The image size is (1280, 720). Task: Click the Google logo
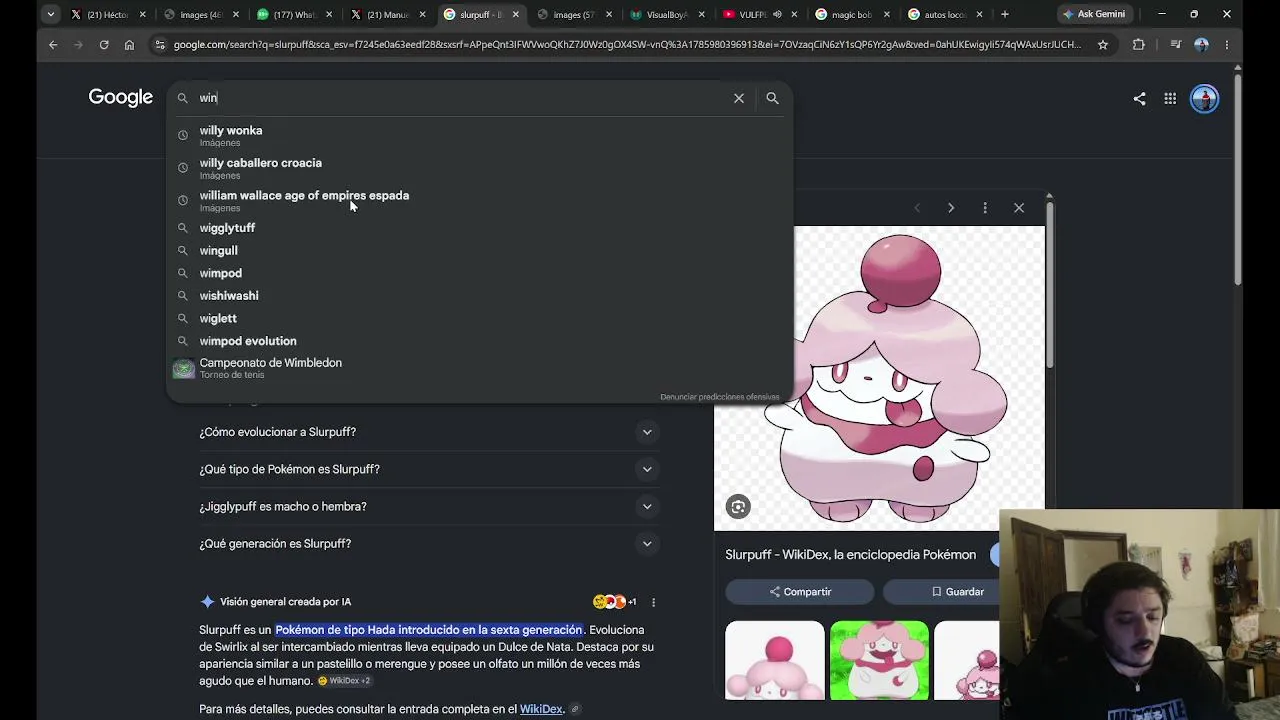[120, 97]
